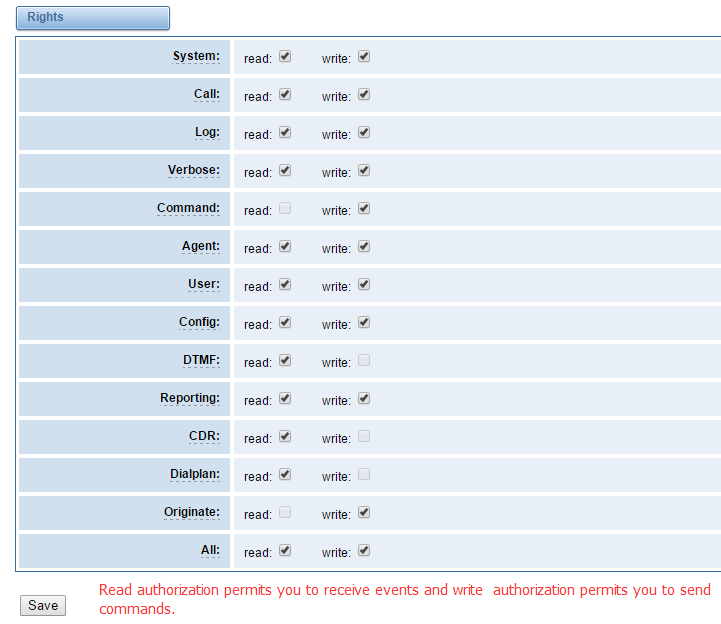Toggle the All write checkbox

(364, 550)
